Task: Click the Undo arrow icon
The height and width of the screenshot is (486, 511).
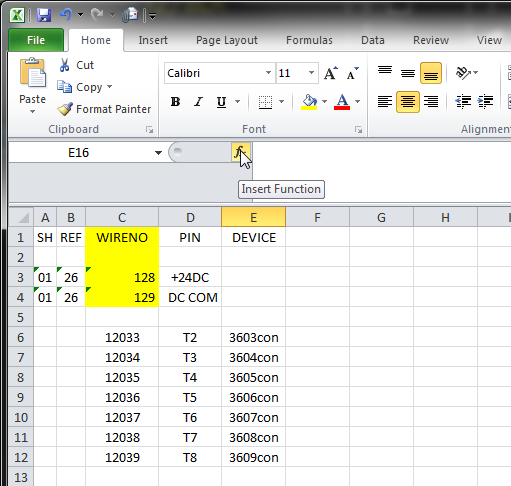Action: point(66,15)
